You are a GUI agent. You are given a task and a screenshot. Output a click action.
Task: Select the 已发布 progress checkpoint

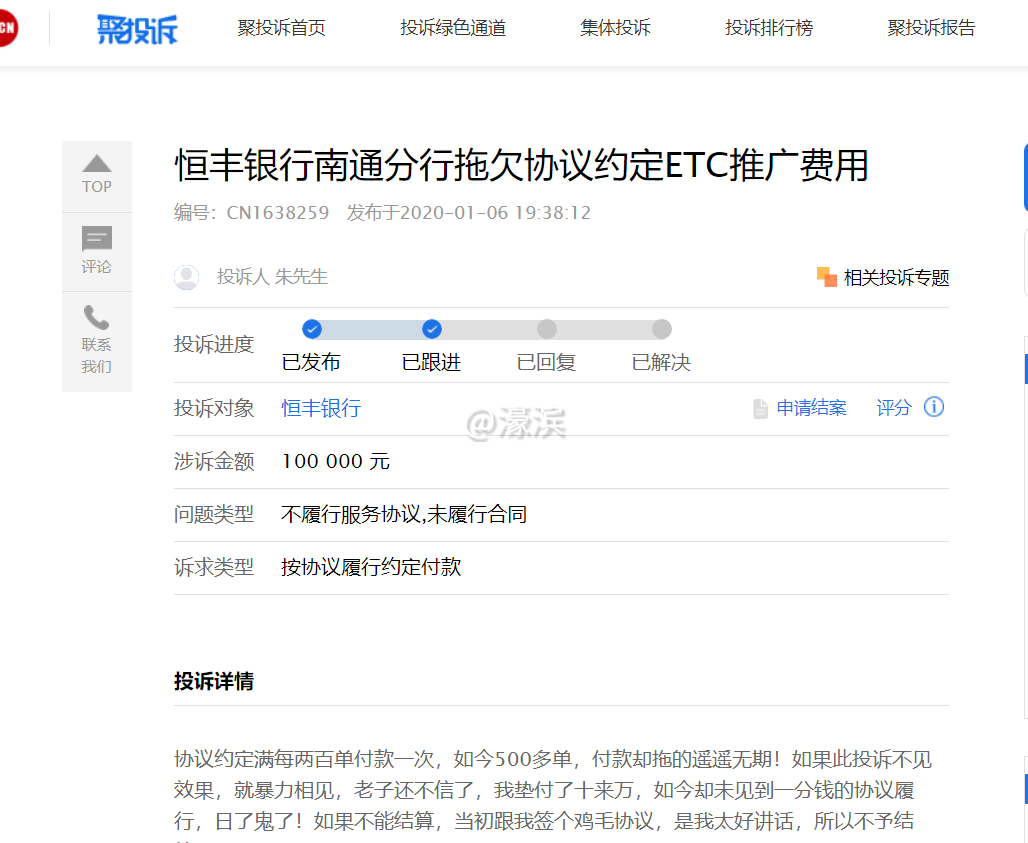[312, 328]
